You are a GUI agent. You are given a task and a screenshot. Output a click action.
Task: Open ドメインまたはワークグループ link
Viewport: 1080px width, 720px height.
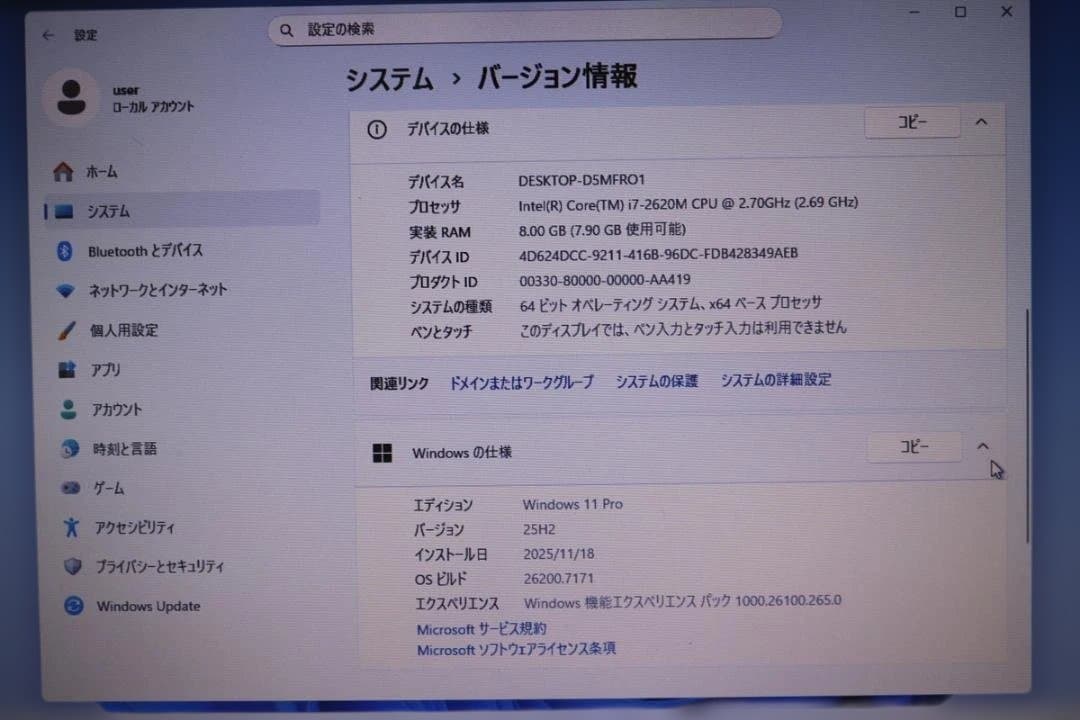(521, 382)
